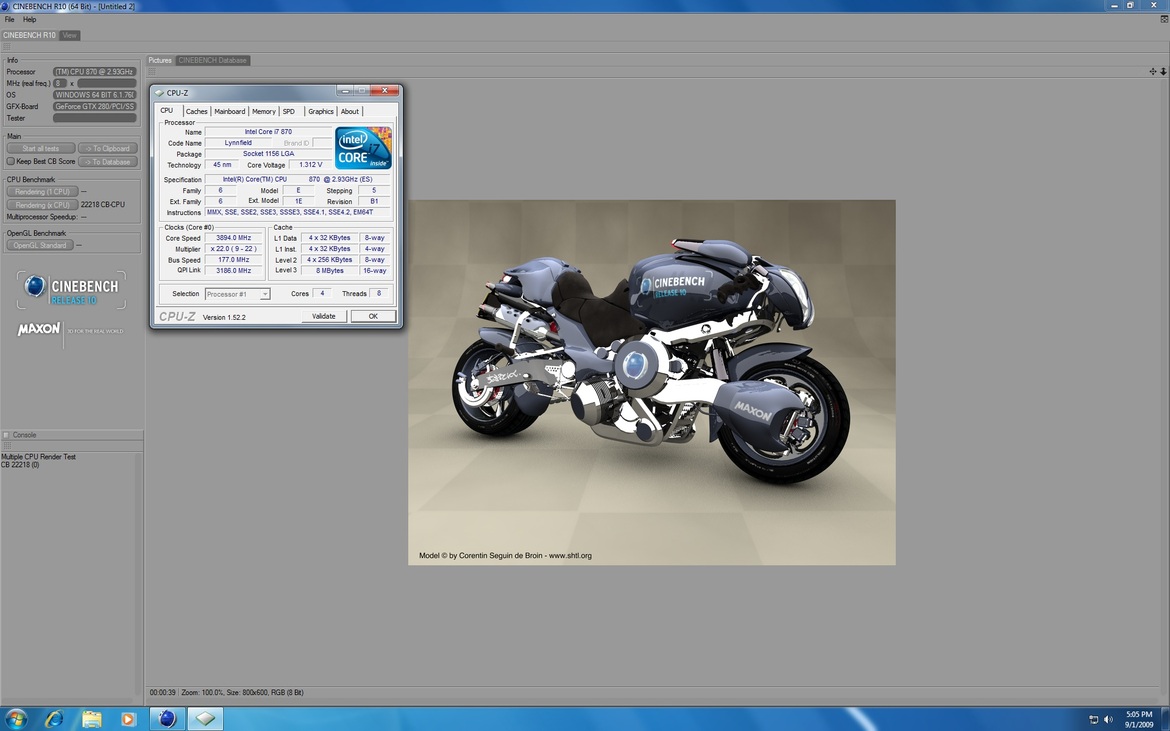
Task: Run Rendering (x CPU) benchmark
Action: (42, 204)
